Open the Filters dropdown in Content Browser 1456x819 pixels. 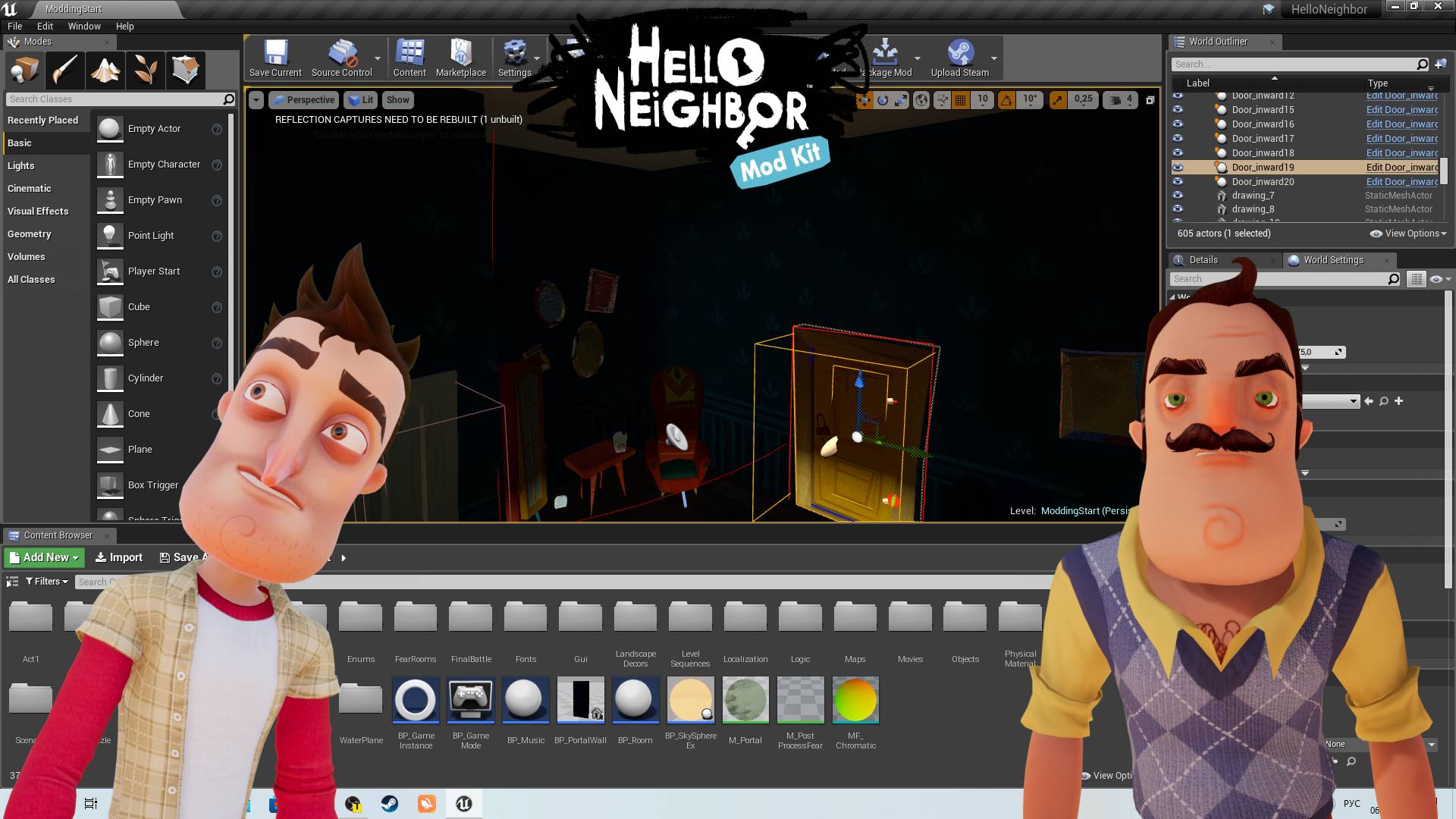click(47, 582)
